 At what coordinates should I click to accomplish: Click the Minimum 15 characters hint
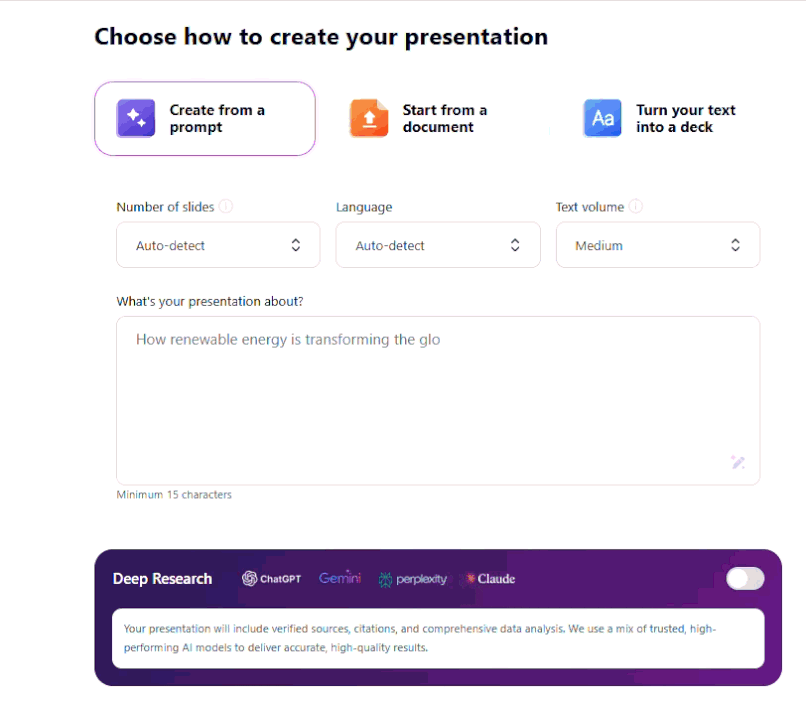point(174,494)
